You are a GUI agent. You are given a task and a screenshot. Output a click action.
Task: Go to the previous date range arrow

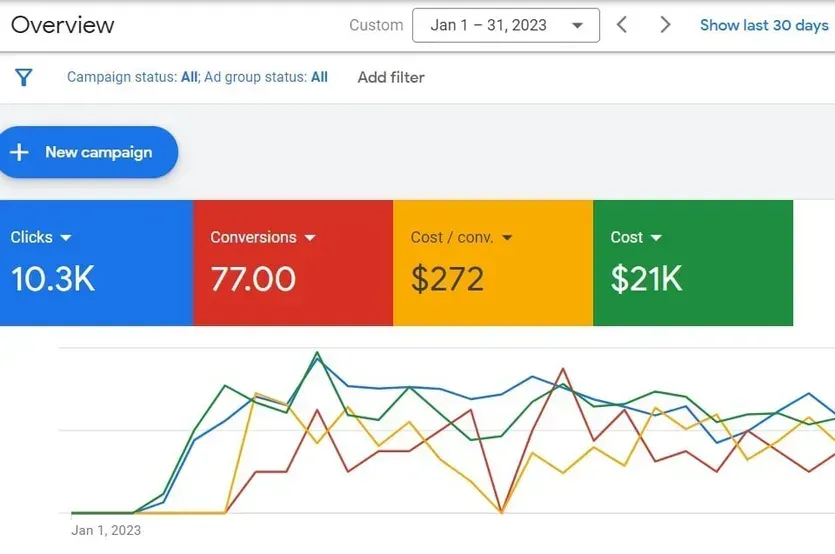click(x=621, y=25)
